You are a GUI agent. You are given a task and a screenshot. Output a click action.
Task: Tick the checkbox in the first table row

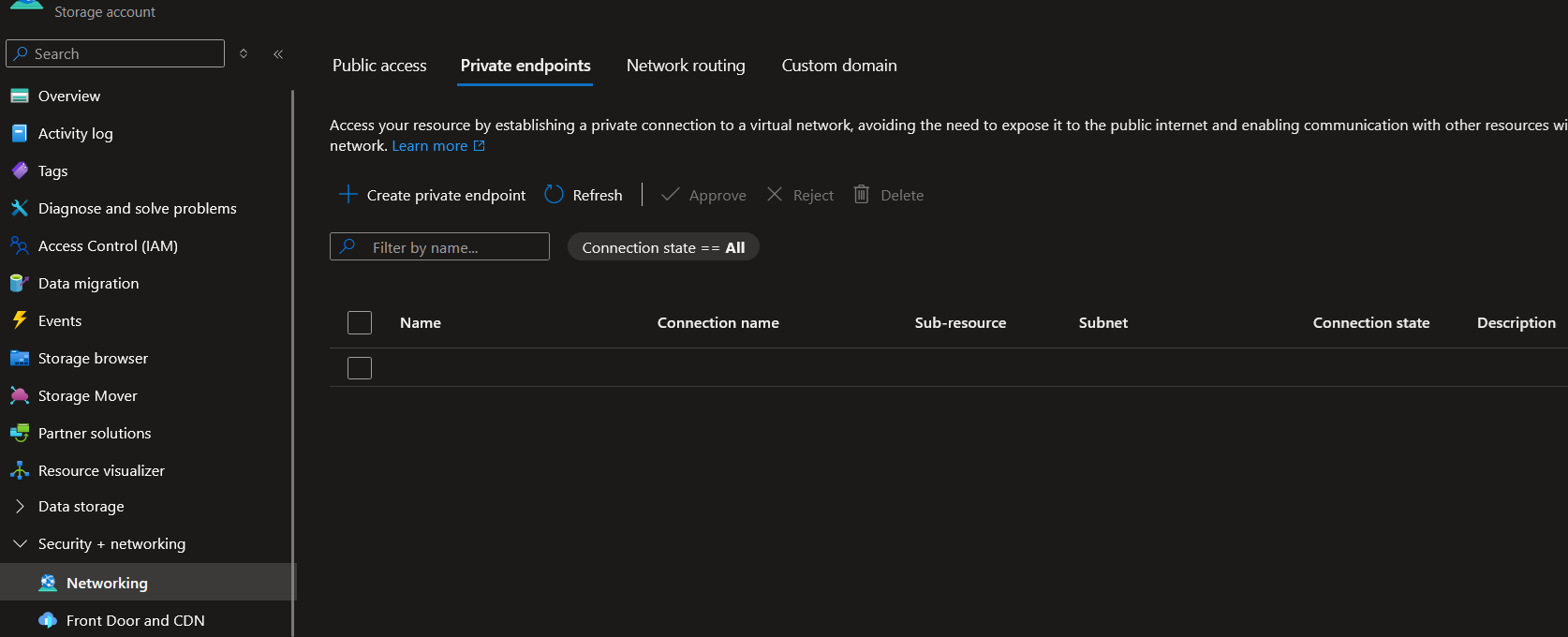click(x=360, y=368)
